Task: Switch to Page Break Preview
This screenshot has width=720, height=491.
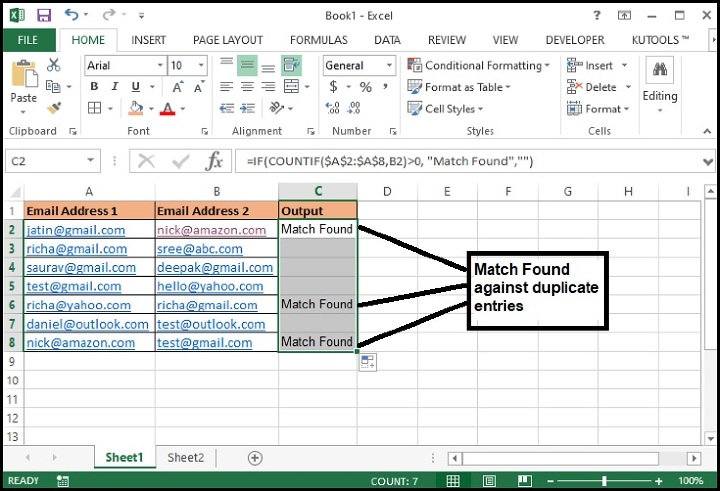Action: click(x=524, y=481)
